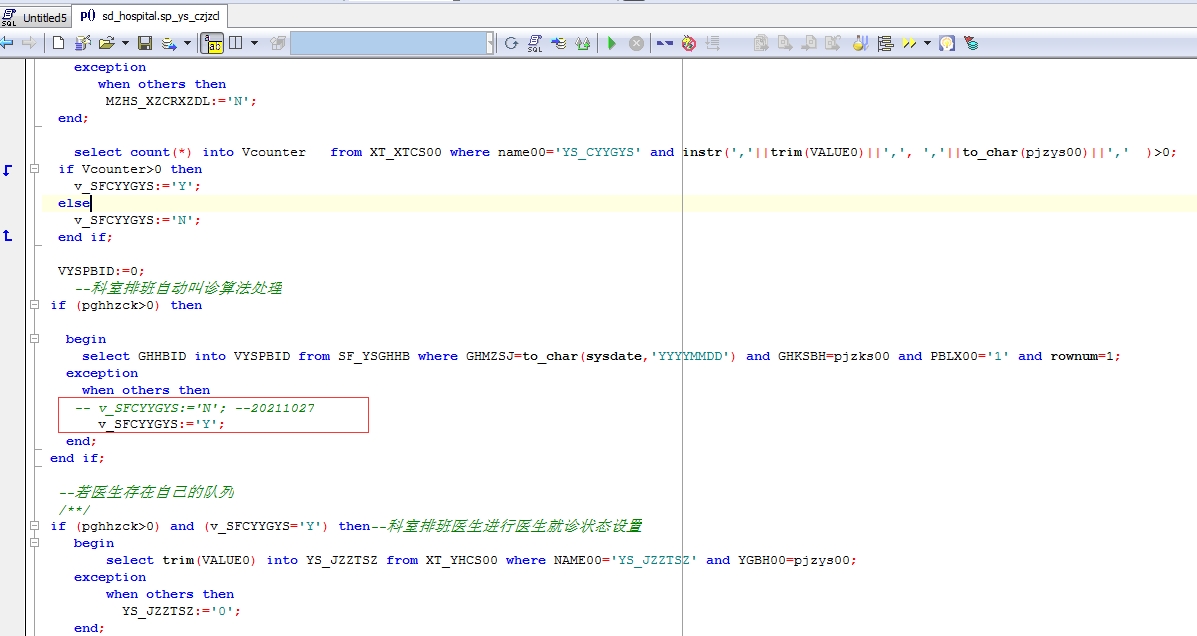Image resolution: width=1197 pixels, height=636 pixels.
Task: Click the line MZHS_XZCRXZDL:='N';
Action: (x=181, y=101)
